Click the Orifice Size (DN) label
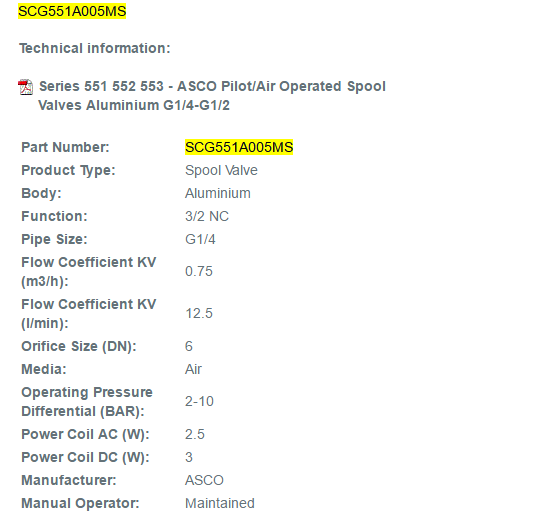Image resolution: width=543 pixels, height=524 pixels. pos(79,346)
